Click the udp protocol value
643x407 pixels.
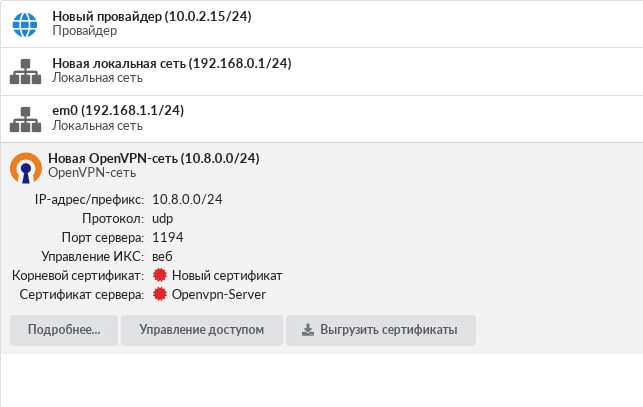click(x=162, y=219)
